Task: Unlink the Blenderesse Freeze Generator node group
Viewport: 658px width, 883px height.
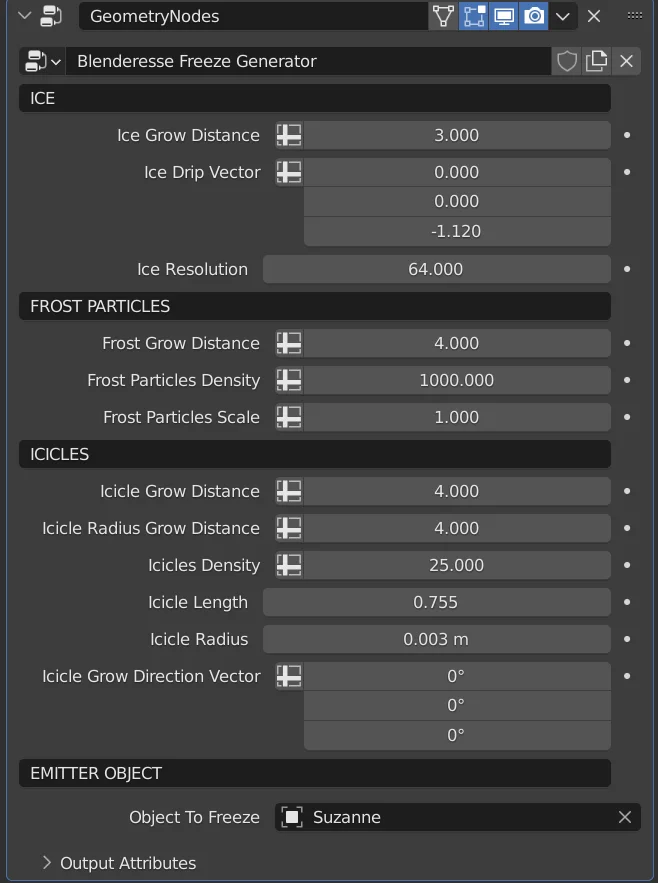Action: (x=626, y=61)
